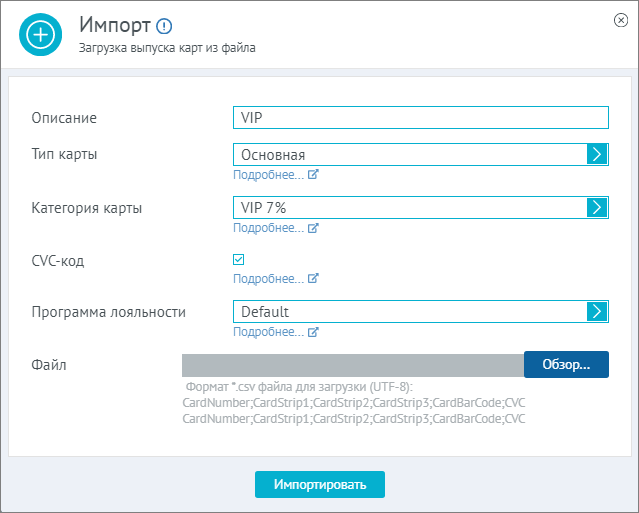
Task: Click external link icon under Тип карты
Action: 313,174
